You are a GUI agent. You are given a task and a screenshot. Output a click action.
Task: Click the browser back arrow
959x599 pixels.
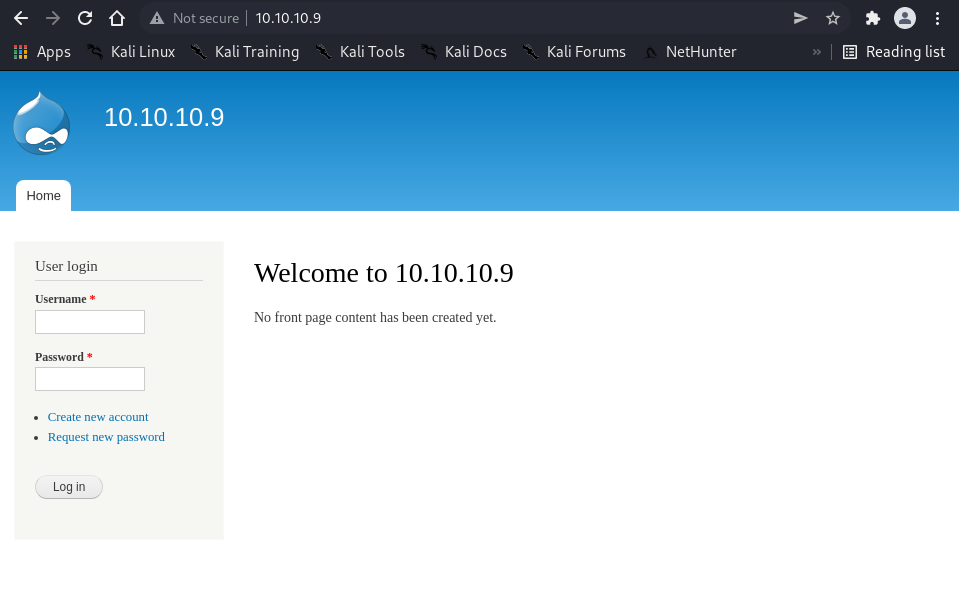[x=20, y=18]
